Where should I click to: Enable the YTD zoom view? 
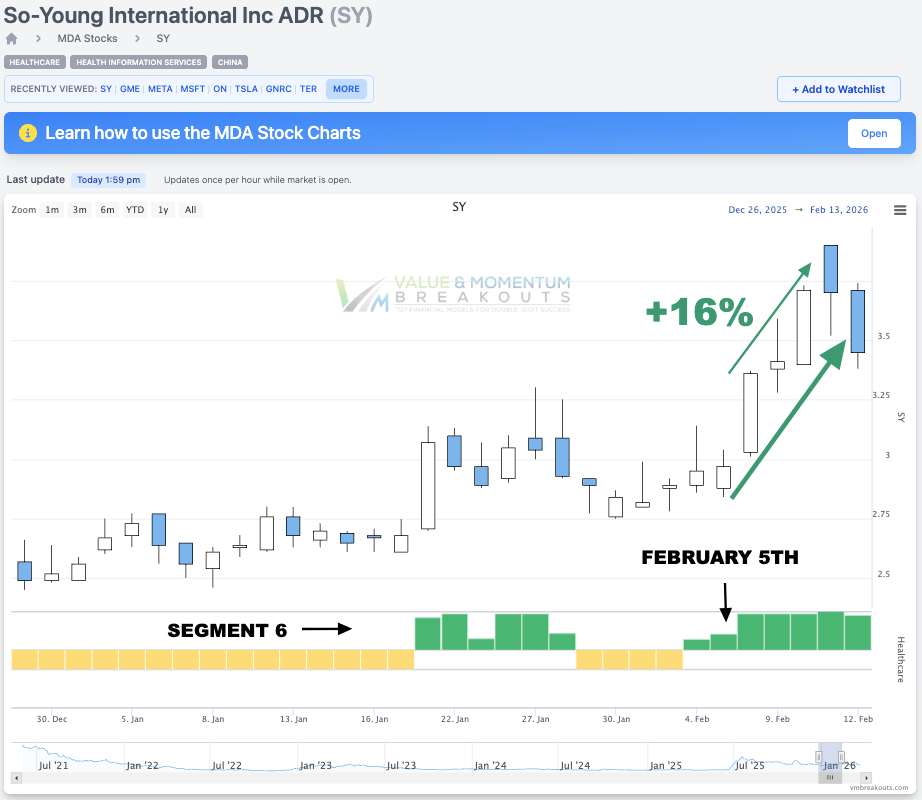134,210
